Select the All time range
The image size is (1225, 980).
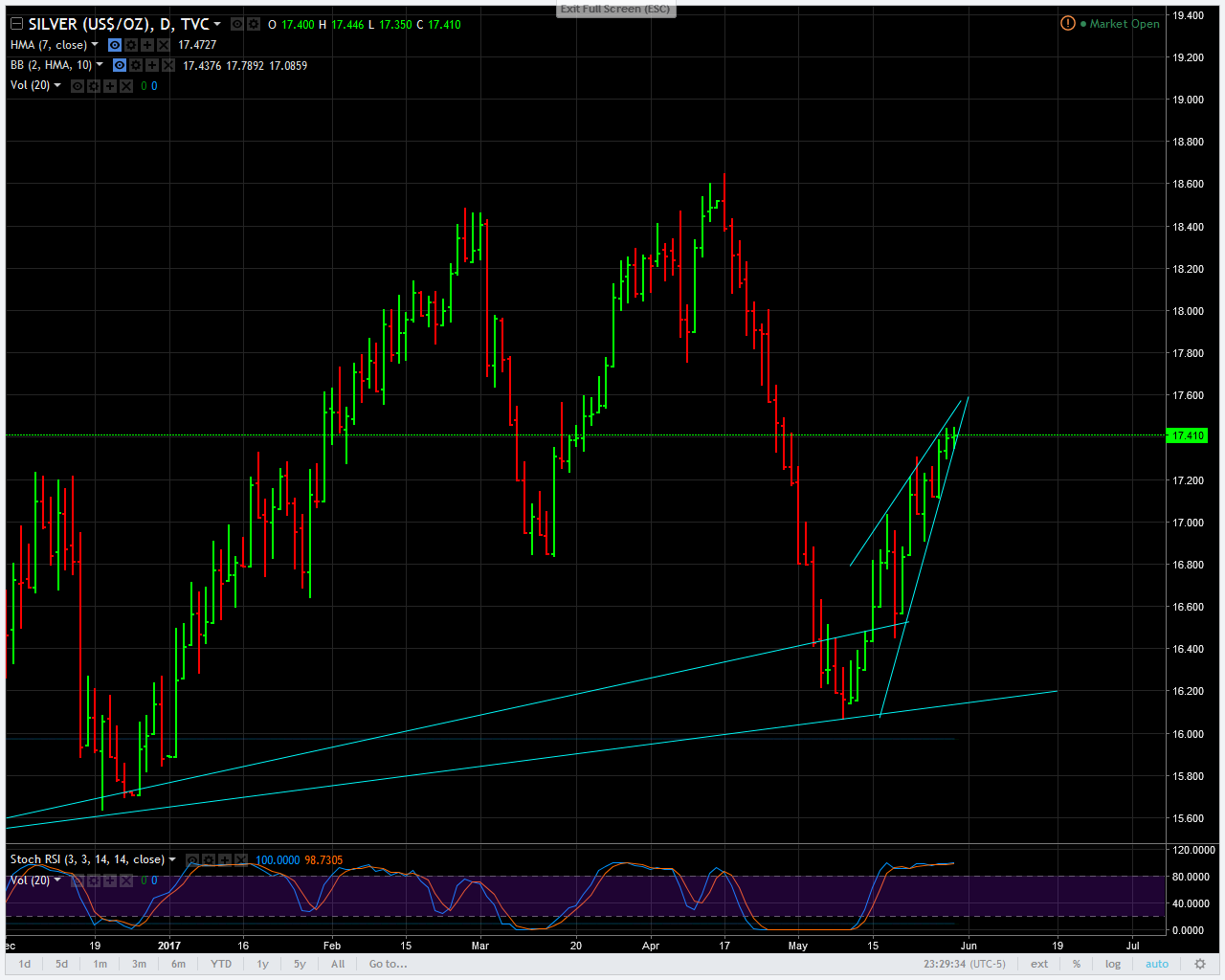[338, 964]
